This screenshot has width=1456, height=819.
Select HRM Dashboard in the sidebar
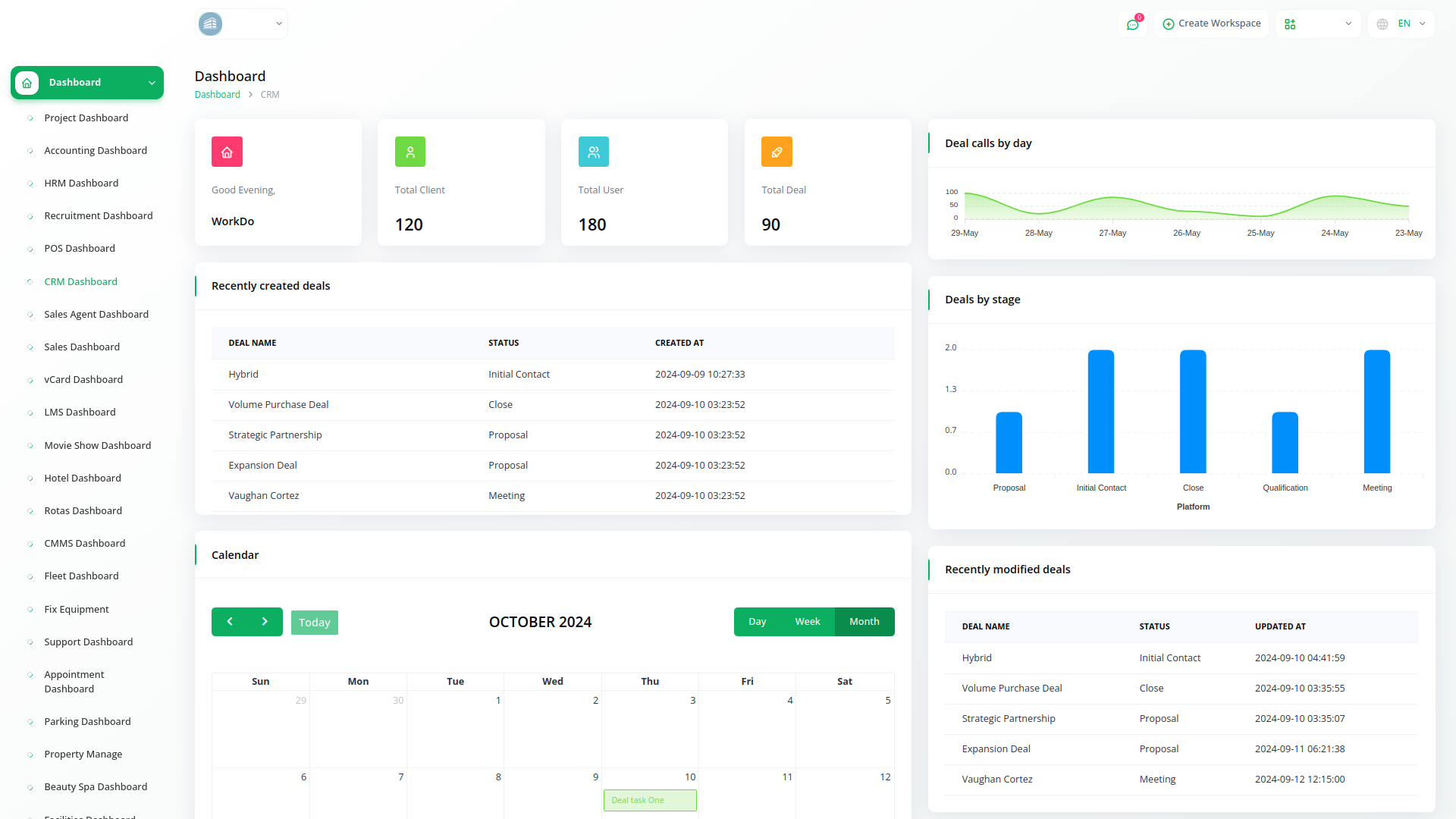(81, 183)
